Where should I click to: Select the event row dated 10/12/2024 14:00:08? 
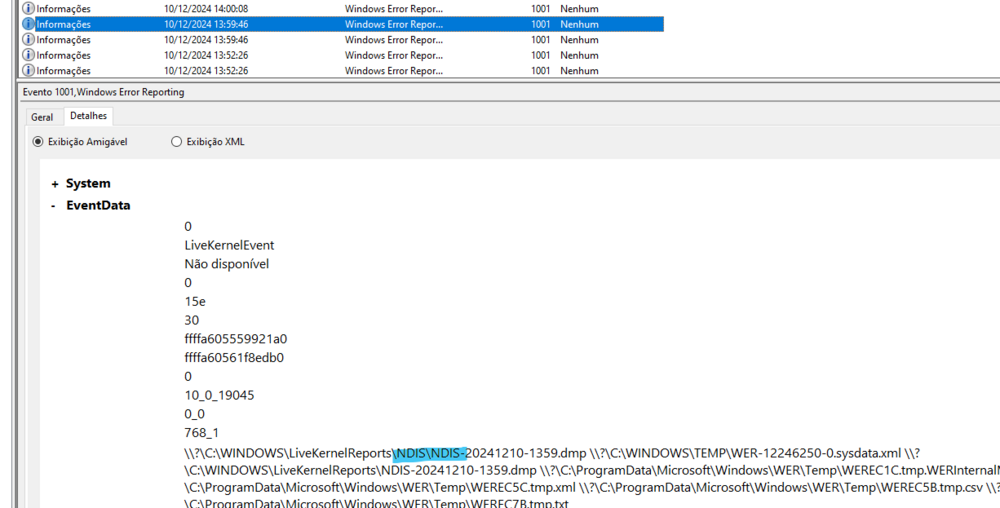[343, 8]
